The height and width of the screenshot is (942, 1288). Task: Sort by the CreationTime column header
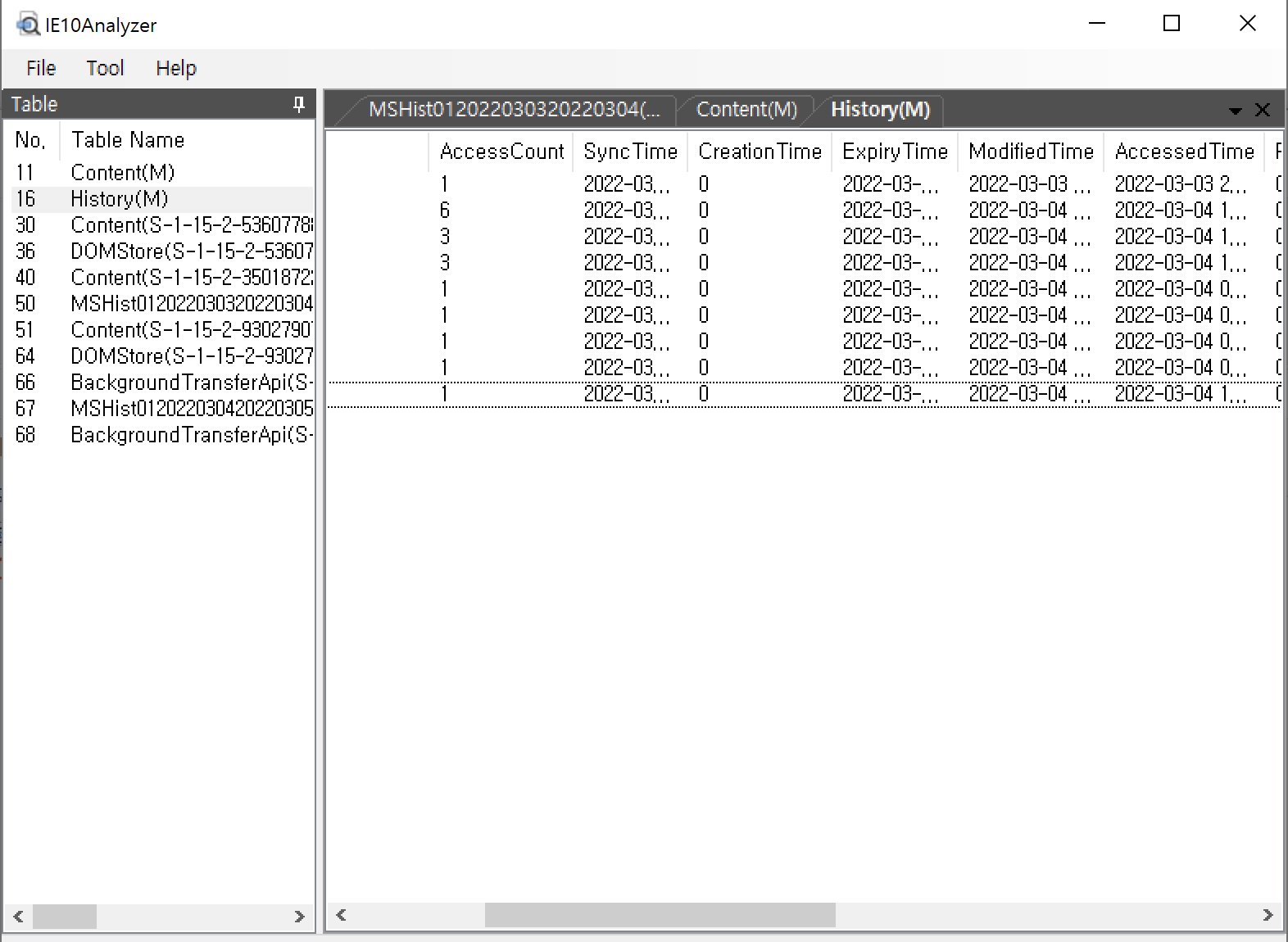(760, 152)
